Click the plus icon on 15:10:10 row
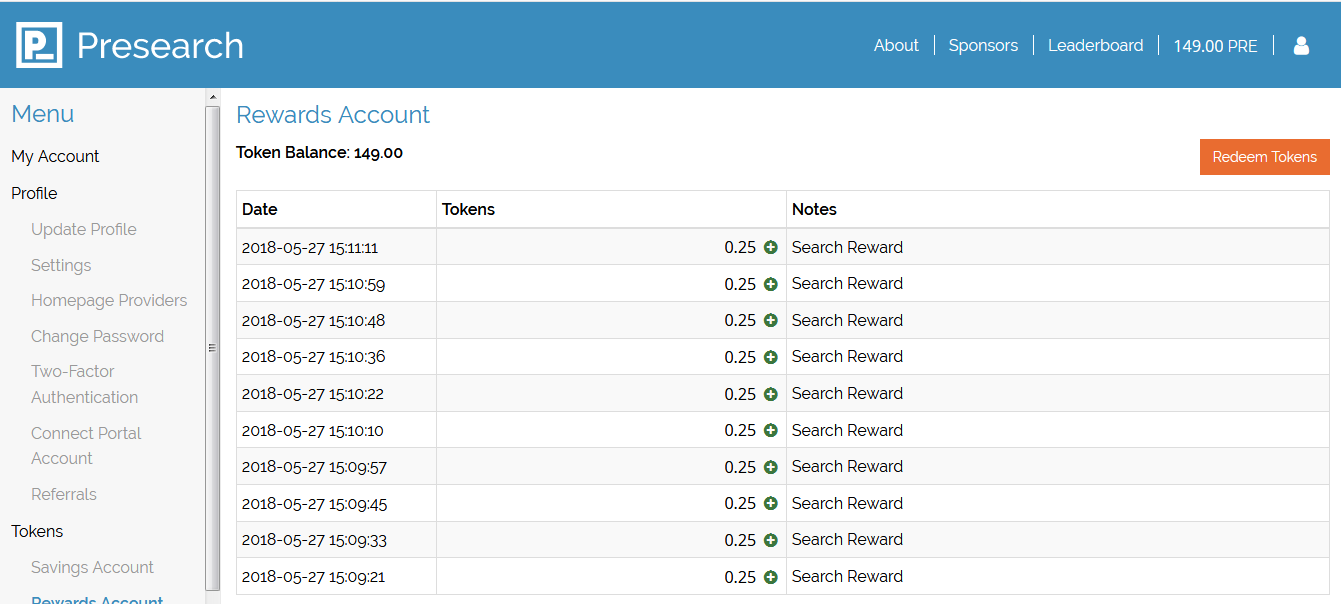 770,430
